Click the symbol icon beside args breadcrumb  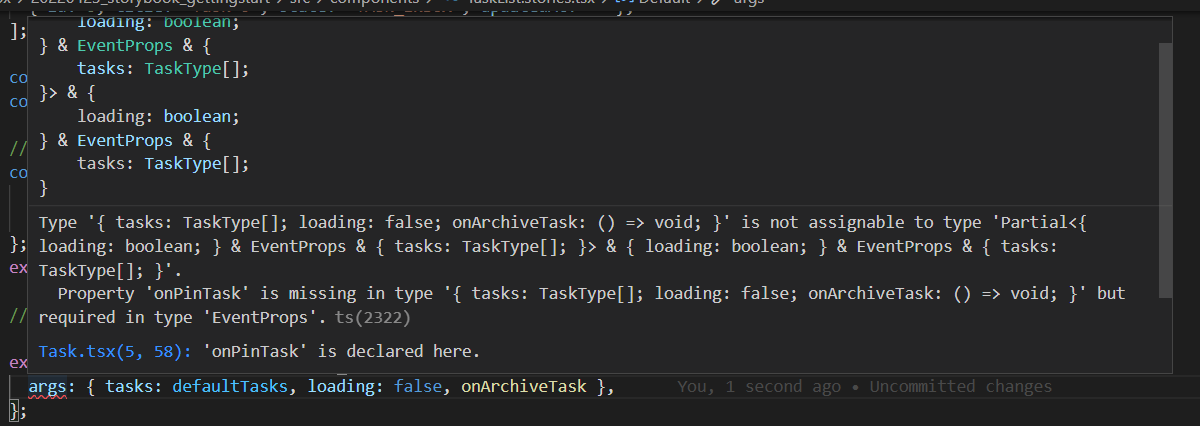point(718,4)
